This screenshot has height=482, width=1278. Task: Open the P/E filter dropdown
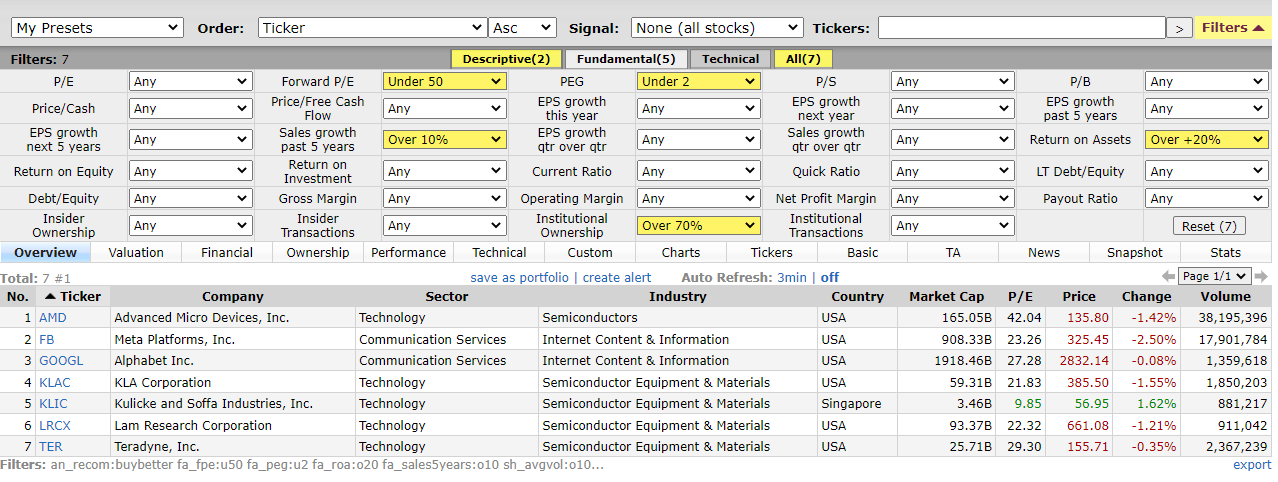[190, 82]
